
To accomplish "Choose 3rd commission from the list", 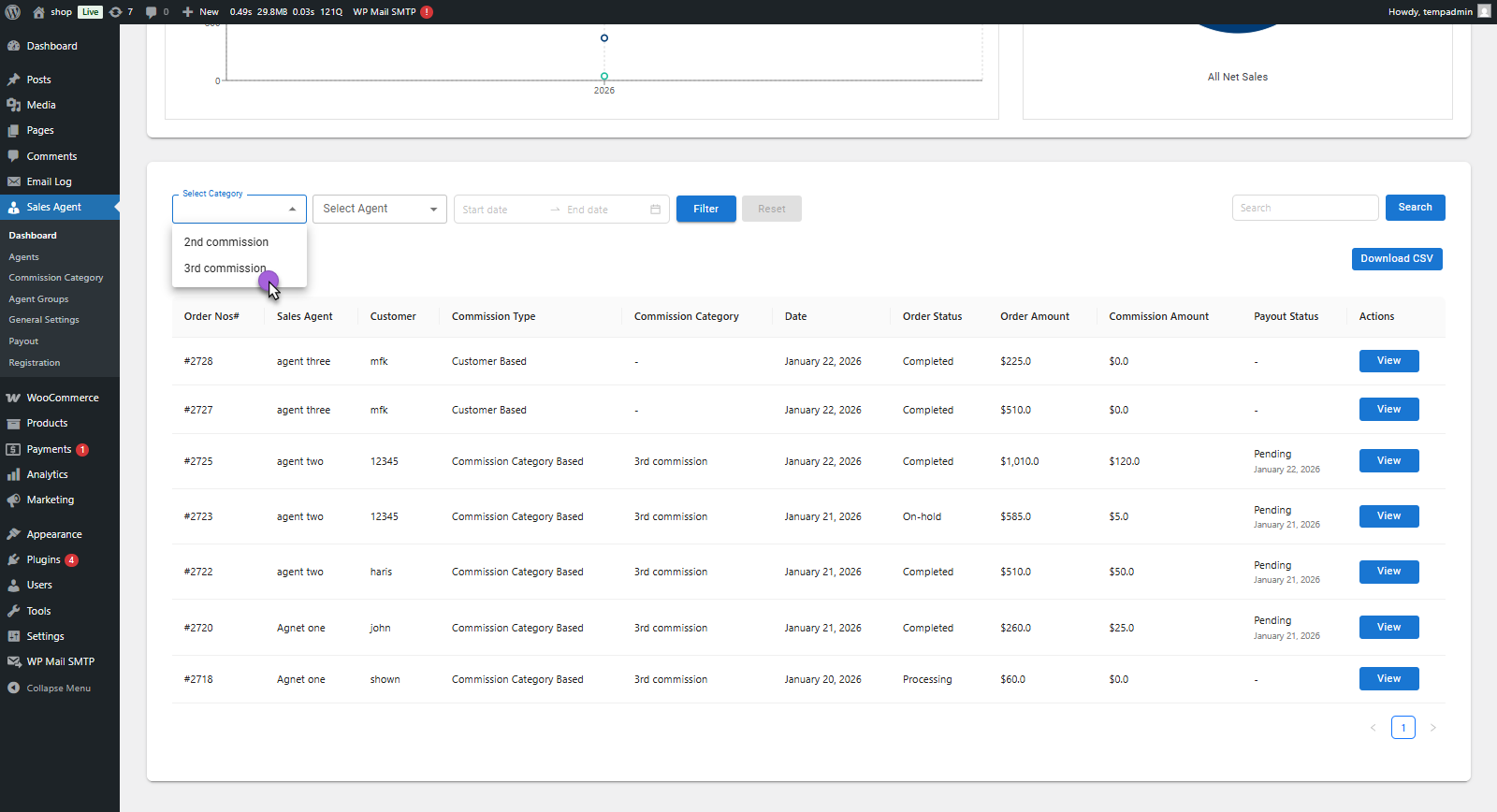I will click(x=225, y=268).
